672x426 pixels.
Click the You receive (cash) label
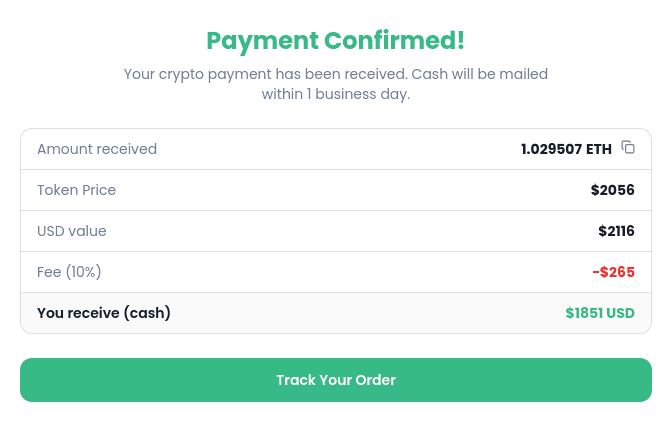[x=104, y=313]
